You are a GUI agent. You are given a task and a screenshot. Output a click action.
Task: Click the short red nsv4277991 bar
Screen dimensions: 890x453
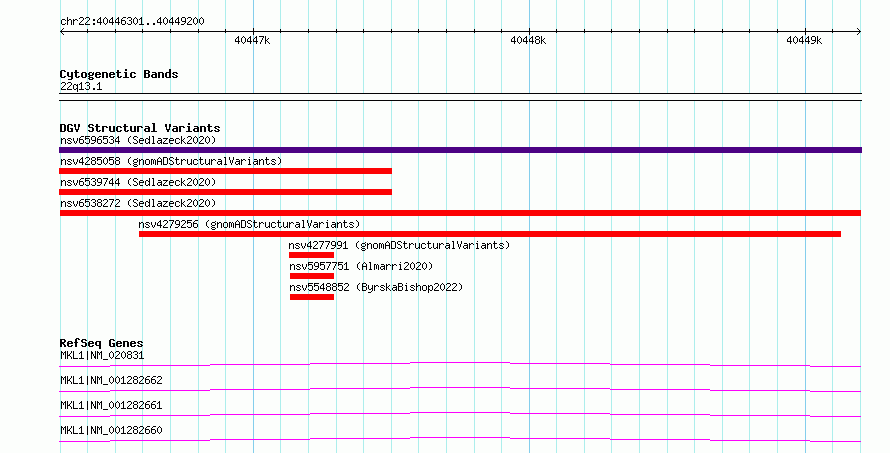coord(312,255)
